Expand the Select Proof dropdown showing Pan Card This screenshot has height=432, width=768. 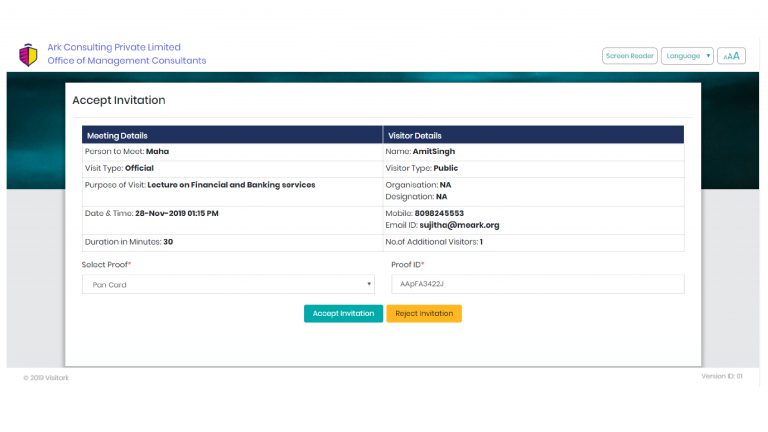point(227,285)
